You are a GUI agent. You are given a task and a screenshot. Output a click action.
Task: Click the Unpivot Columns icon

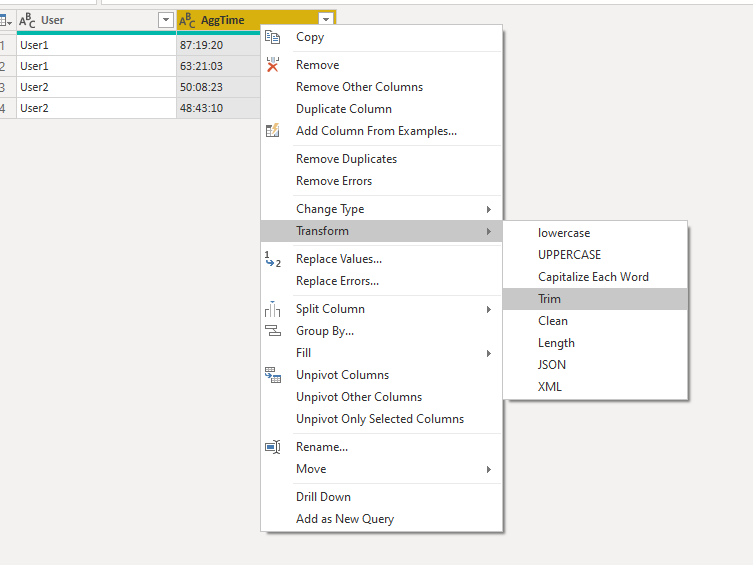click(x=273, y=375)
